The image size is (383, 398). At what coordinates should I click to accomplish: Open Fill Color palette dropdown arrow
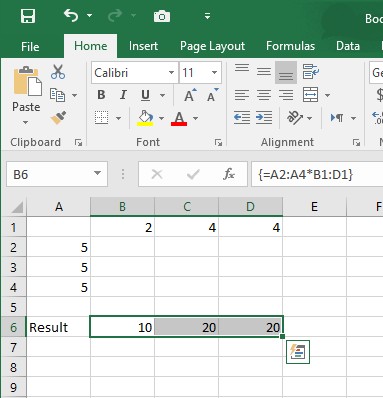pyautogui.click(x=161, y=118)
